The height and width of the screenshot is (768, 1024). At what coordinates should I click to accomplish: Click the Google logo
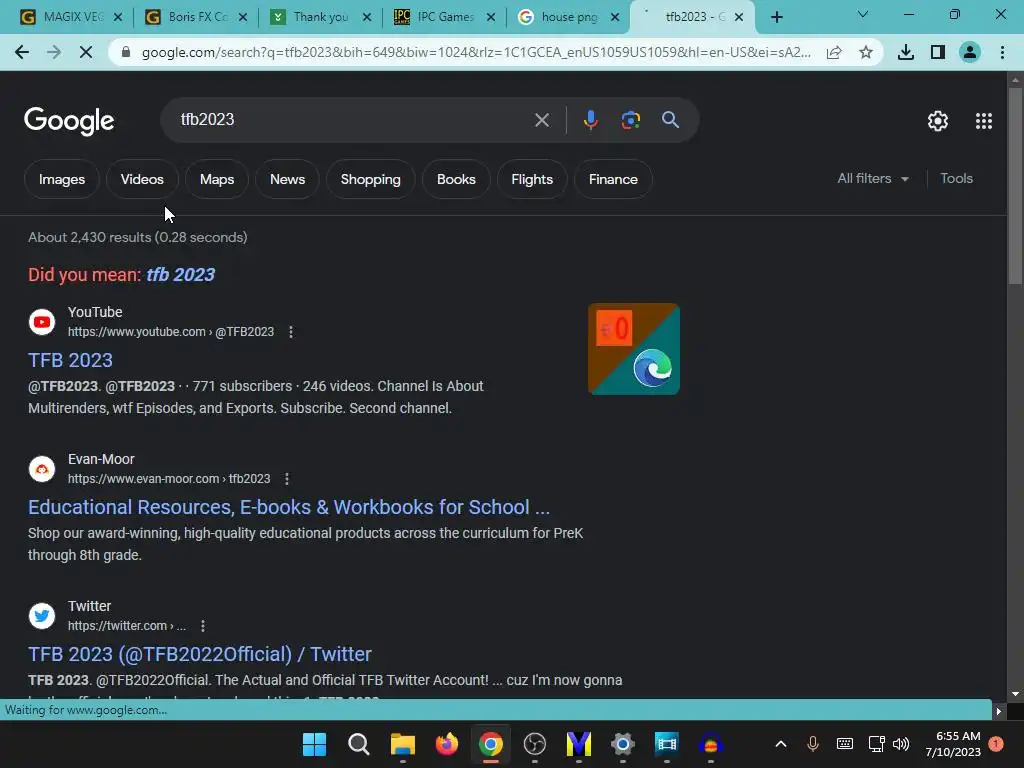click(69, 121)
